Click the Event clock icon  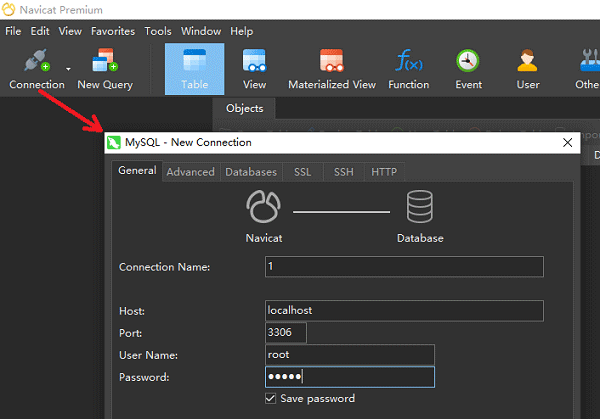468,60
